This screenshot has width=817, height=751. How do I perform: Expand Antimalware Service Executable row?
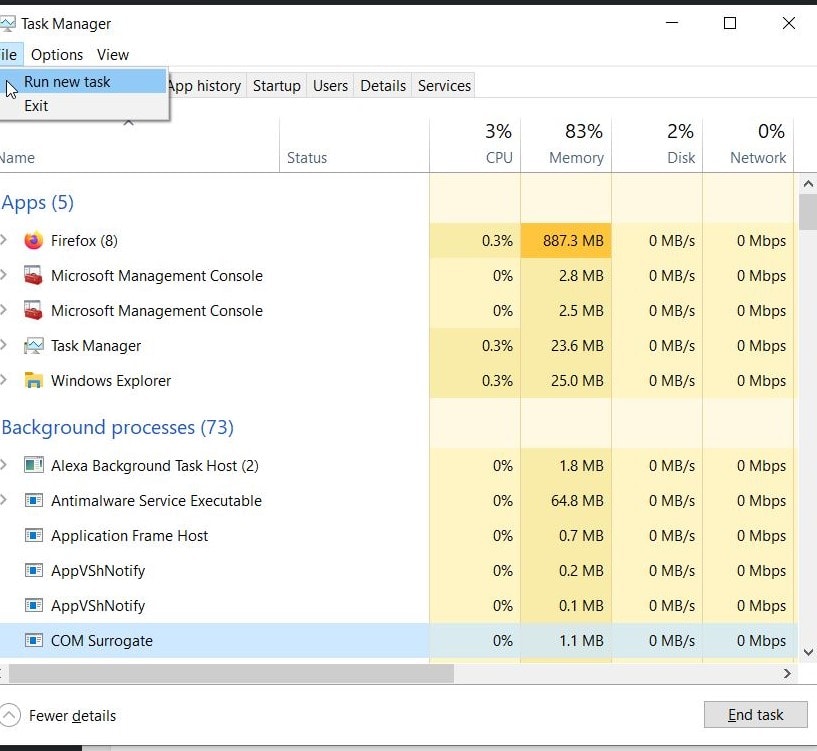point(4,499)
